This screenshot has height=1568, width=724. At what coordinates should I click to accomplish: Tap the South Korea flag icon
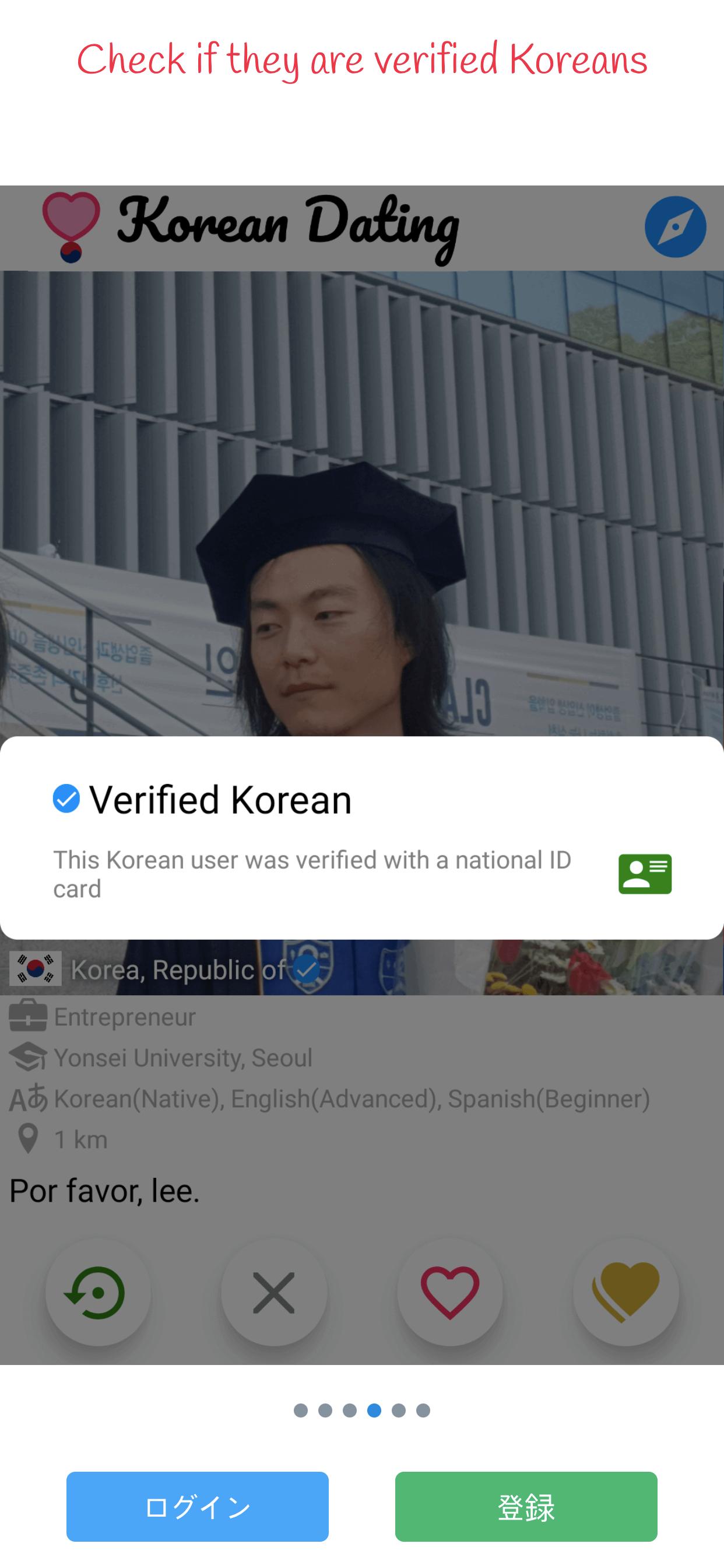point(36,968)
